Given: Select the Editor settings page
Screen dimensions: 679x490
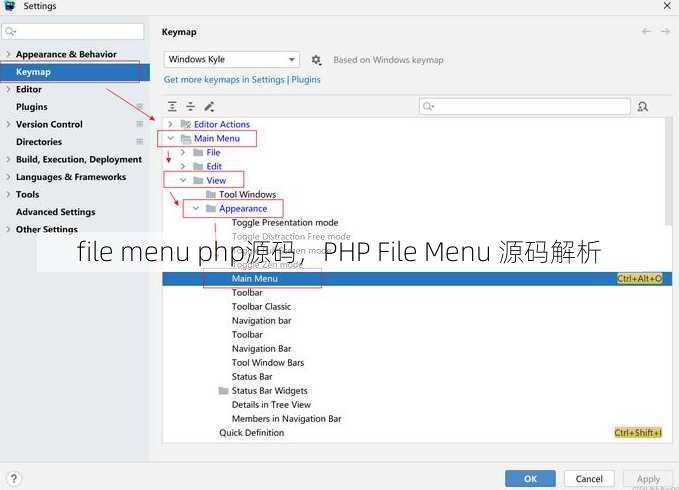Looking at the screenshot, I should tap(29, 89).
